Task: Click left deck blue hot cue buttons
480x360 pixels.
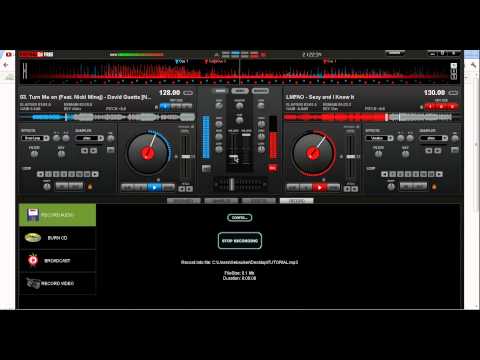Action: tap(176, 106)
